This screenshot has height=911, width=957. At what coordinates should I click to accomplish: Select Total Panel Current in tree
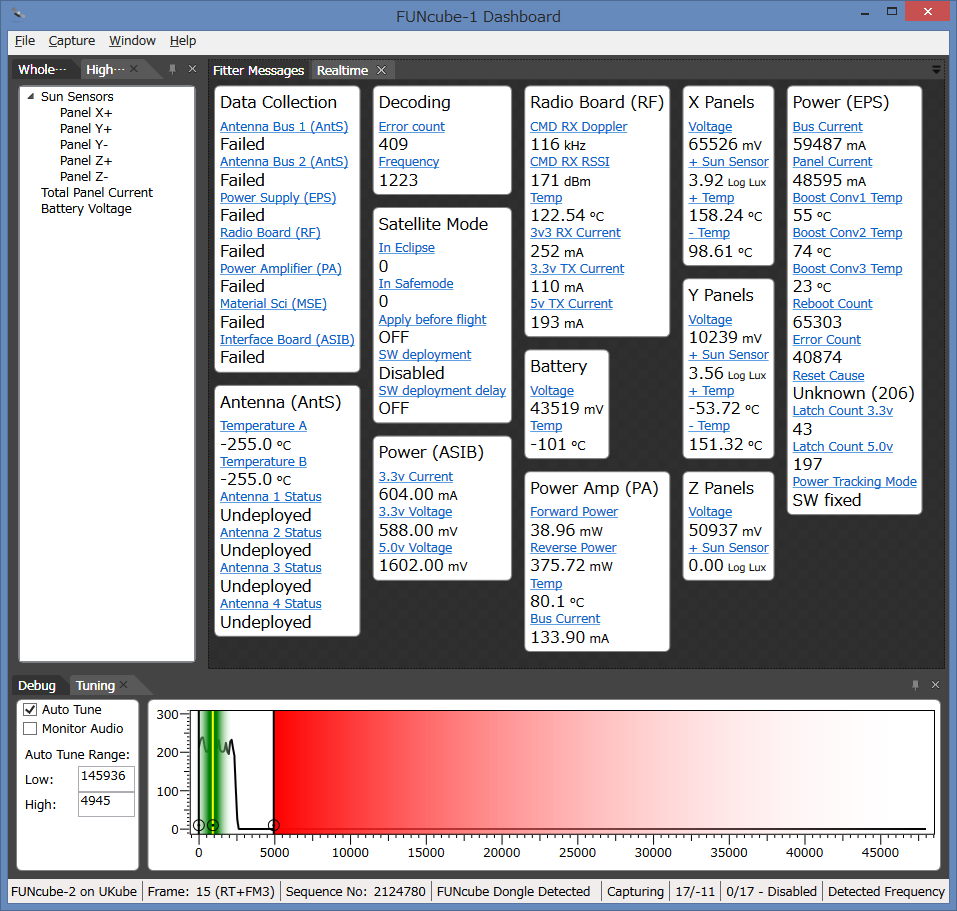point(96,193)
